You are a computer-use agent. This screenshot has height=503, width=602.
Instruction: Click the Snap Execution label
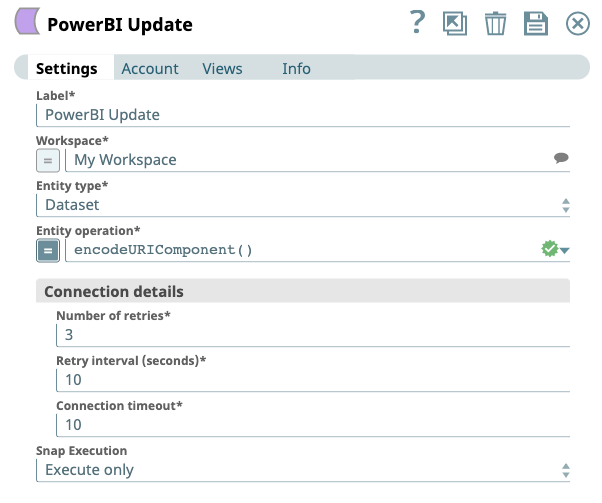(81, 451)
